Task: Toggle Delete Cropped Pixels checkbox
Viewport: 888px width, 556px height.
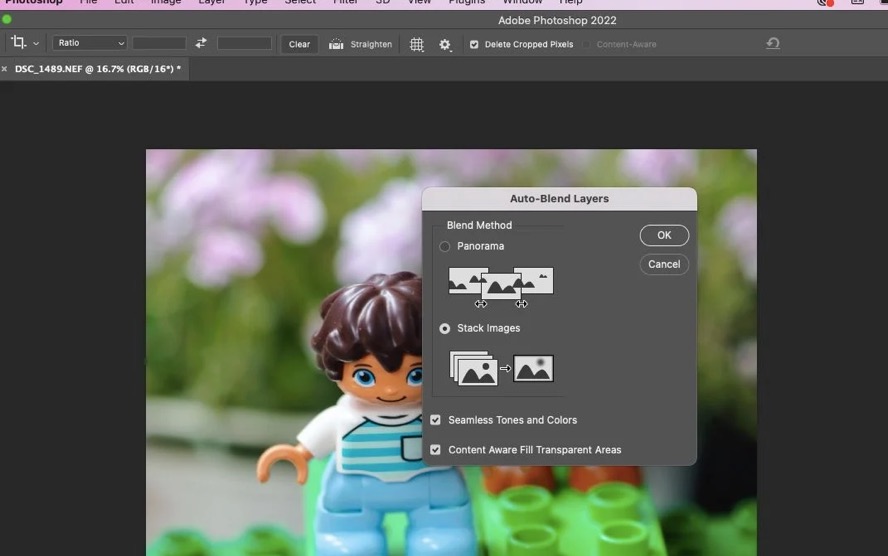Action: (474, 44)
